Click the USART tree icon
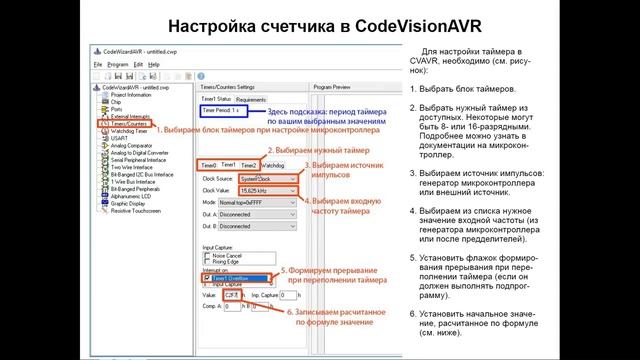This screenshot has width=640, height=360. [x=105, y=138]
